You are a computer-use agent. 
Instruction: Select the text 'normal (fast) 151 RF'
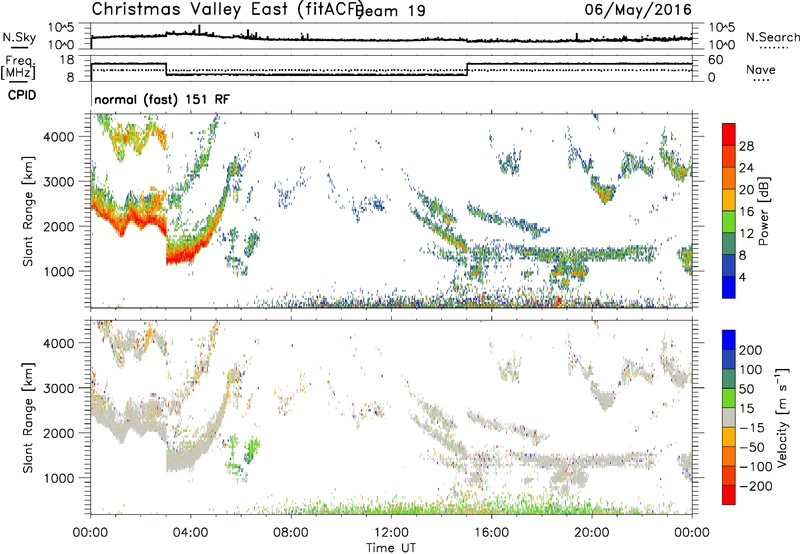tap(162, 99)
